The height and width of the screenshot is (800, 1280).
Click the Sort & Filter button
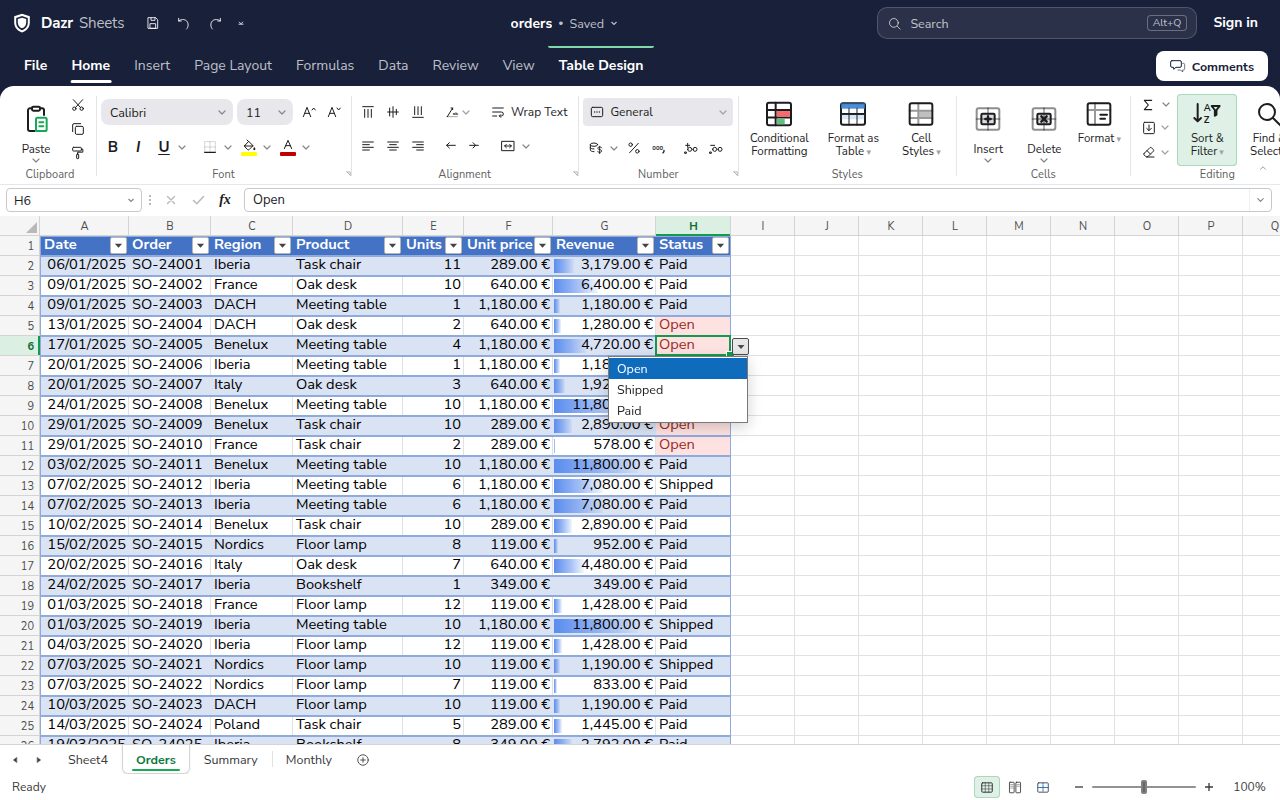tap(1207, 130)
